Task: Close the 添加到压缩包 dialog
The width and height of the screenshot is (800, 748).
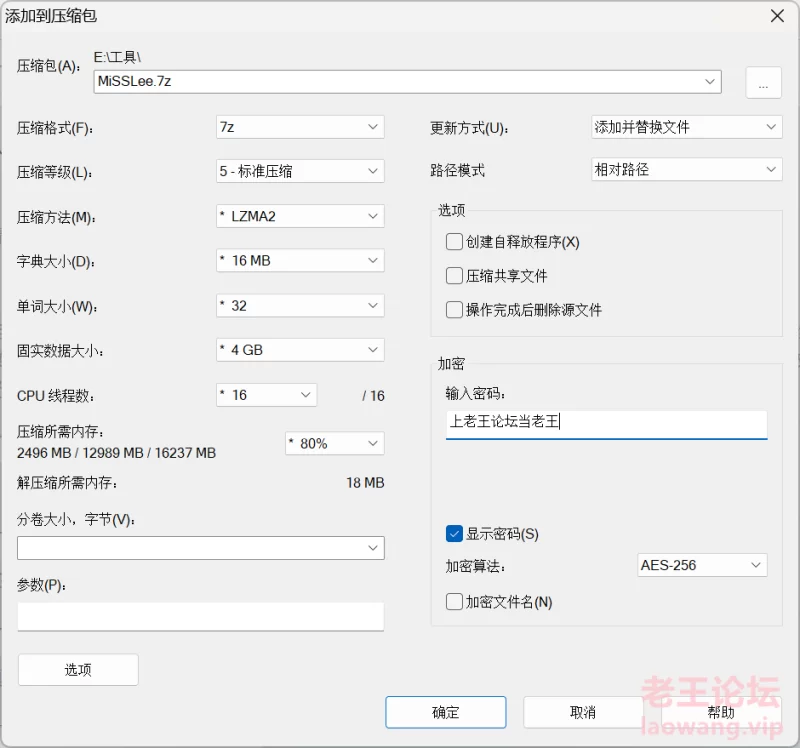Action: (777, 16)
